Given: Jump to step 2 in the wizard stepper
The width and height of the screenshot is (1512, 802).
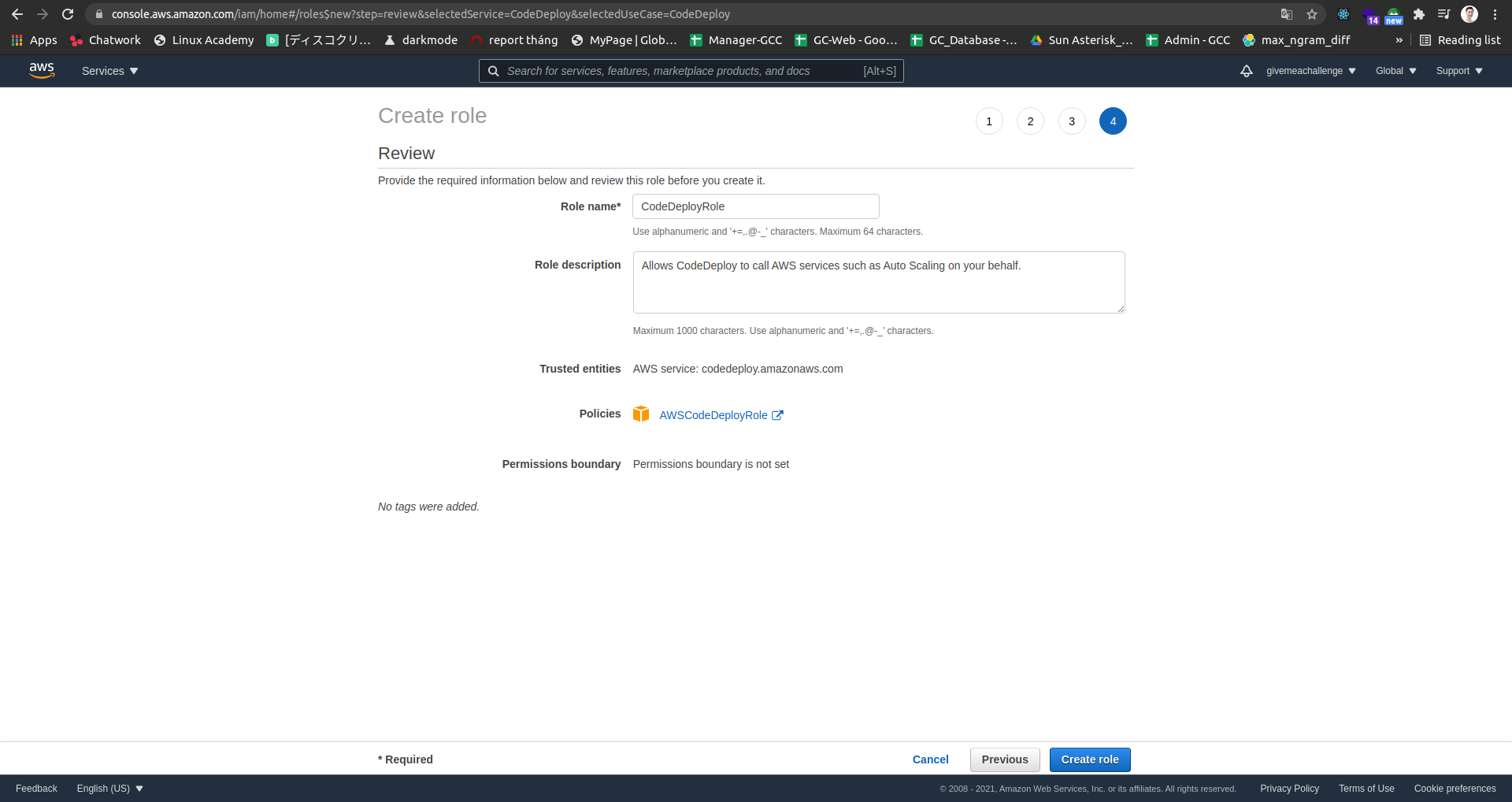Looking at the screenshot, I should tap(1030, 121).
